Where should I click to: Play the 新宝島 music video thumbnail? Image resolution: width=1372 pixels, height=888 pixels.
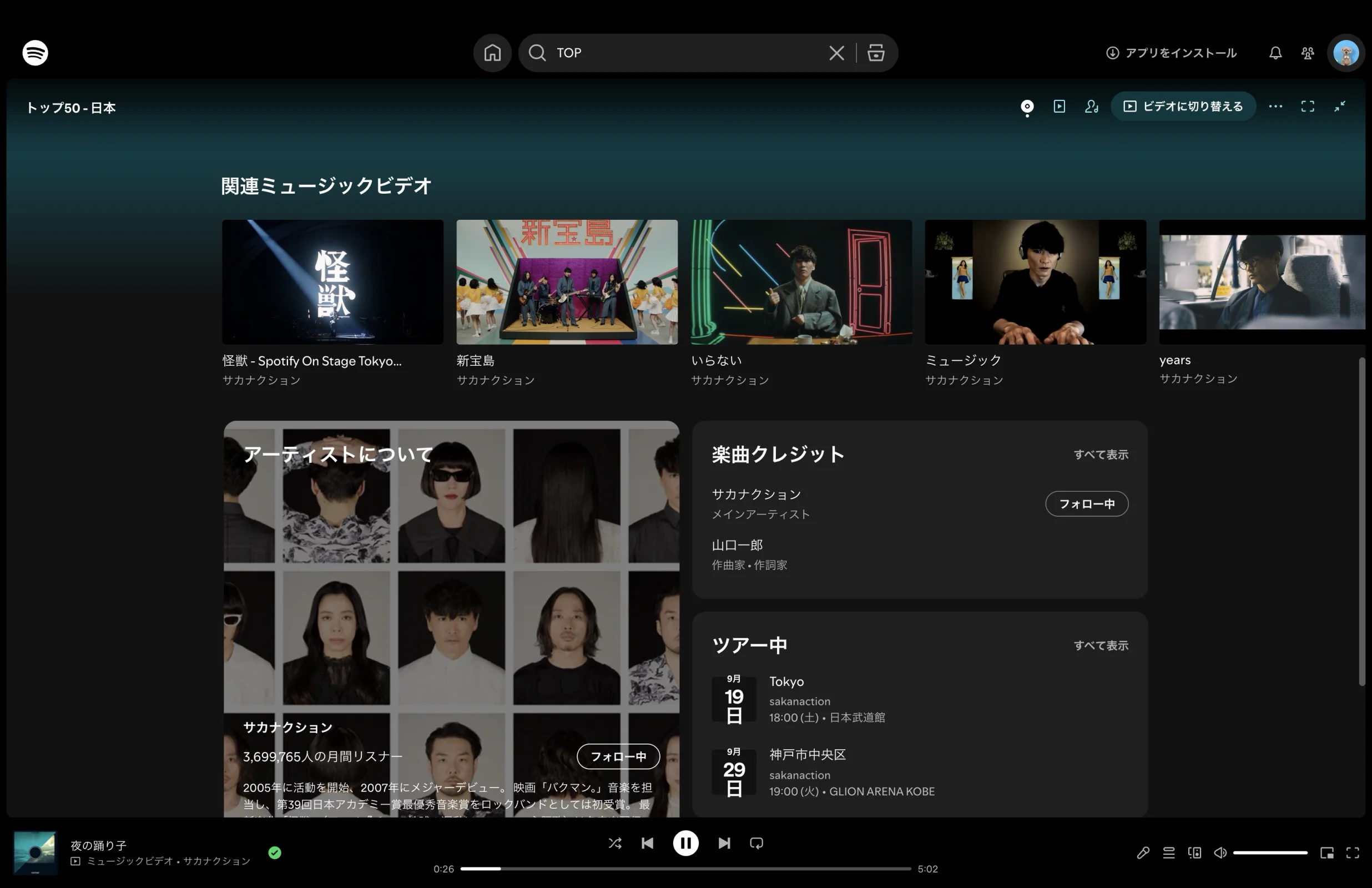567,281
